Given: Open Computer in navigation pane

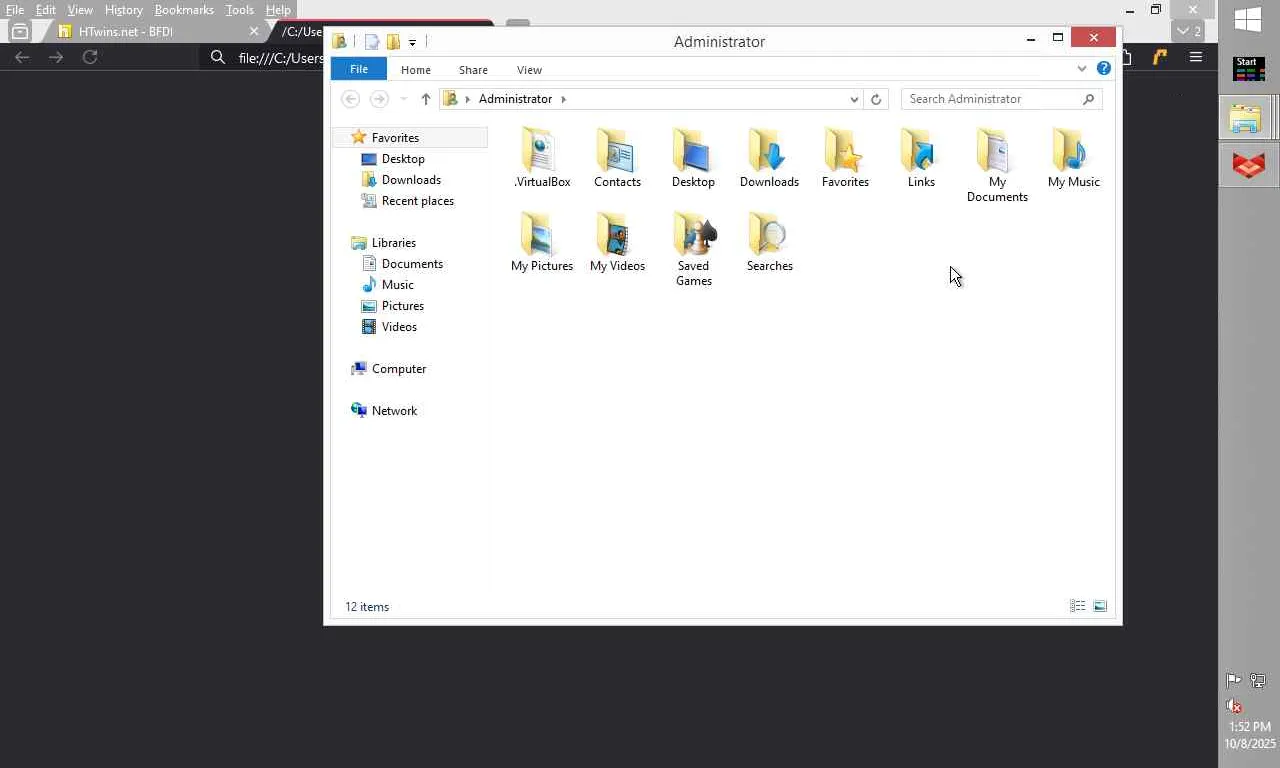Looking at the screenshot, I should click(389, 369).
